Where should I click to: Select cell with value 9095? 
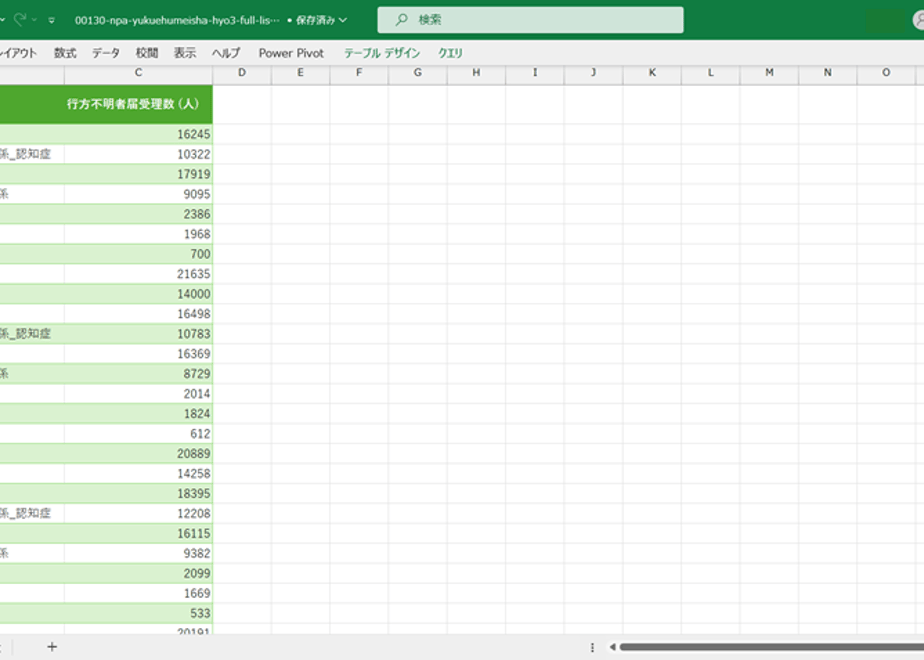[x=138, y=194]
